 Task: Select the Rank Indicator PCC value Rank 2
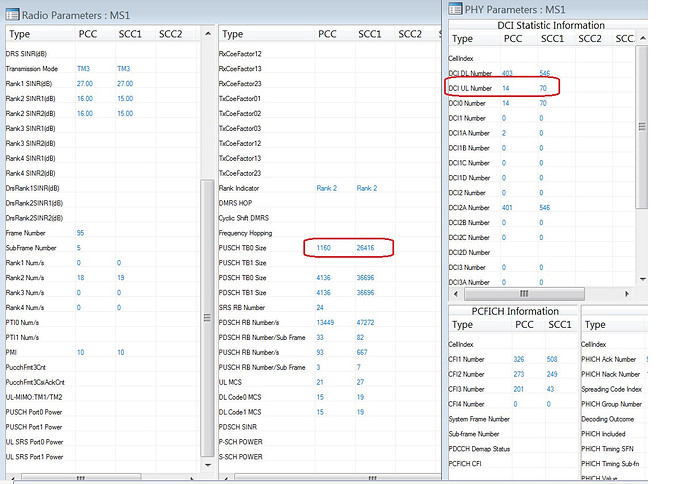coord(327,188)
